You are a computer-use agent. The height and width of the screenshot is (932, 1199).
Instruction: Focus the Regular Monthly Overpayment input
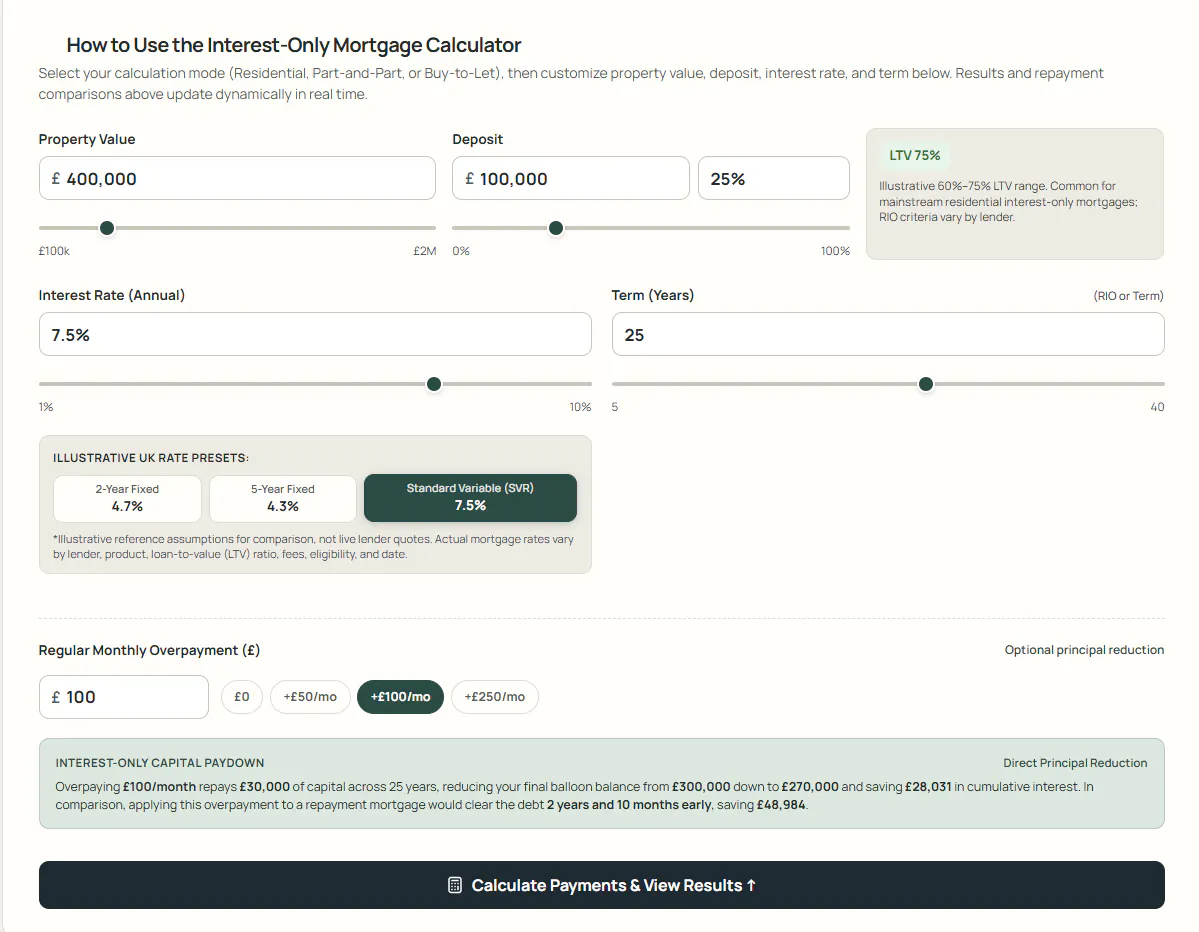pos(124,697)
